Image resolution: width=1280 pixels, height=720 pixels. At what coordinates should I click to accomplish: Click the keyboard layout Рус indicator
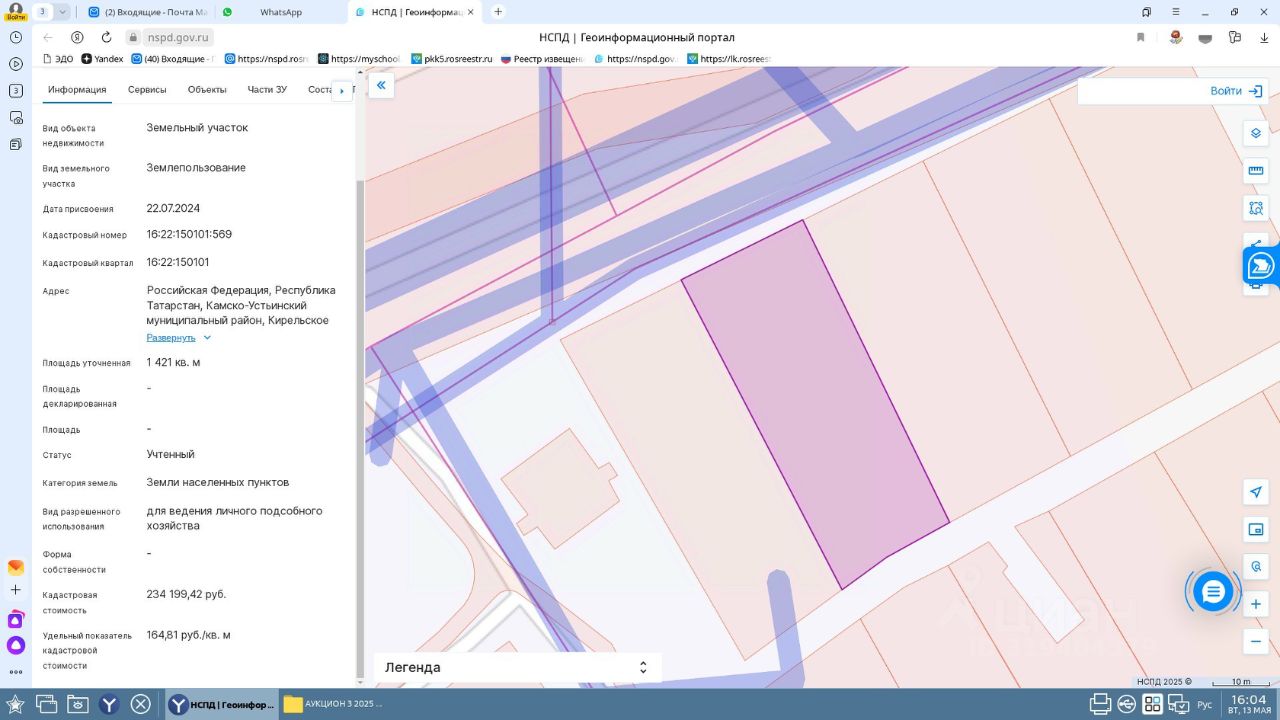click(x=1204, y=705)
